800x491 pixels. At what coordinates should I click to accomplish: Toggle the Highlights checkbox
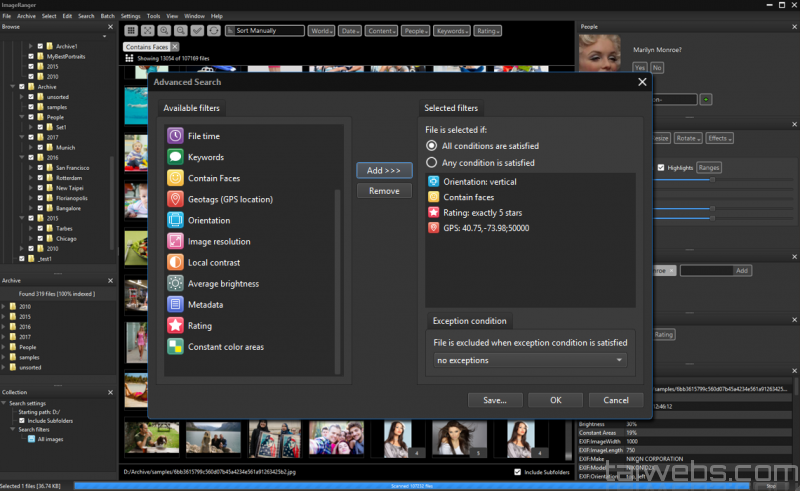(661, 167)
